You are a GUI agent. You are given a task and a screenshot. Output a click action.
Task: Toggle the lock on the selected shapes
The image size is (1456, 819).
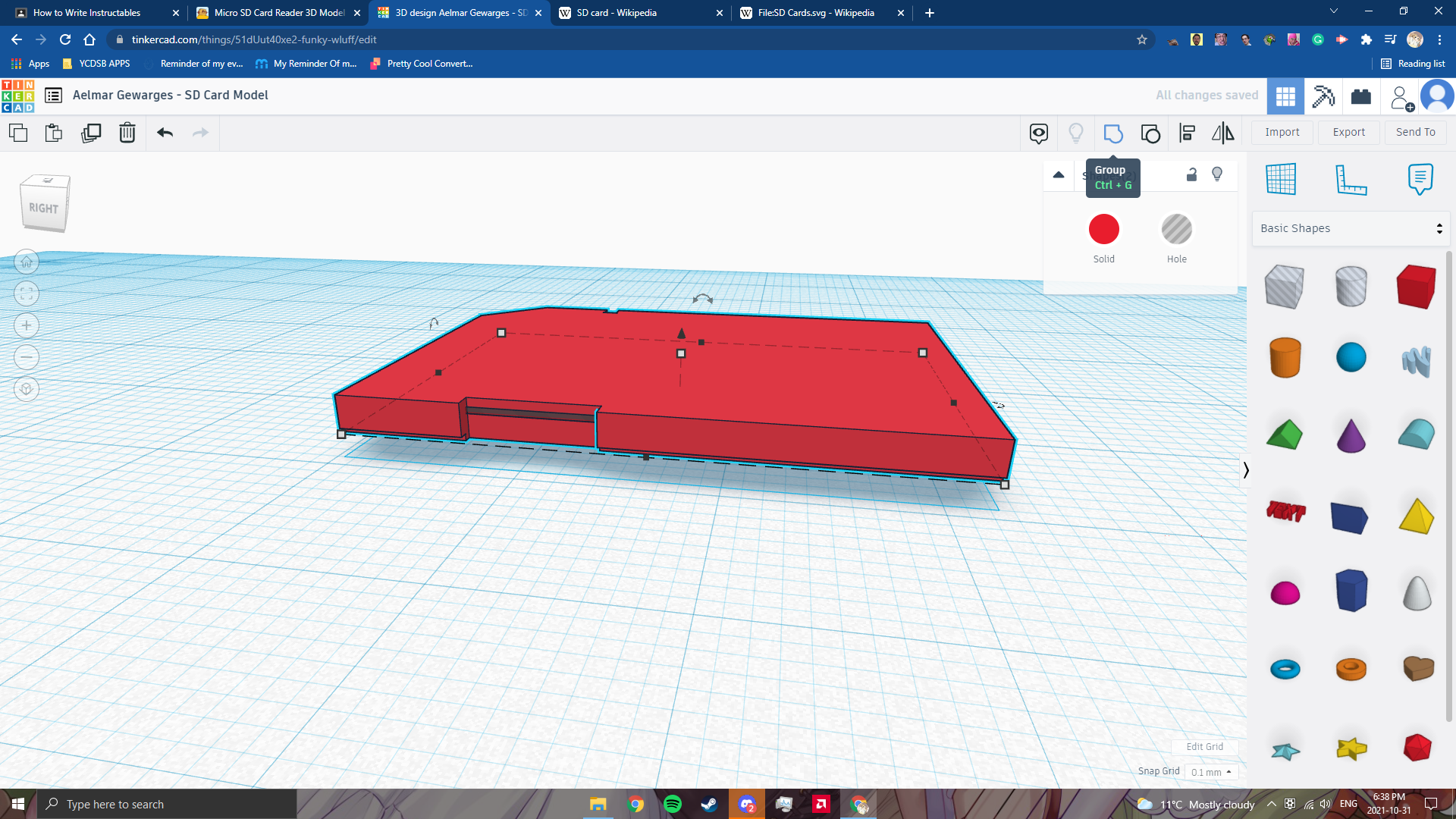(x=1191, y=174)
